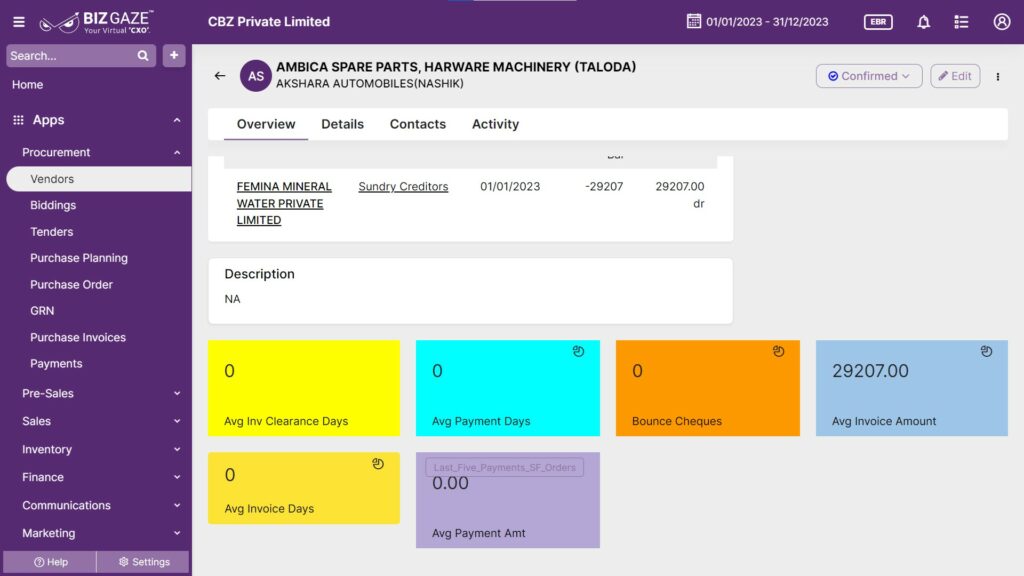Click chart icon on Bounce Cheques card
The height and width of the screenshot is (576, 1024).
tap(778, 351)
